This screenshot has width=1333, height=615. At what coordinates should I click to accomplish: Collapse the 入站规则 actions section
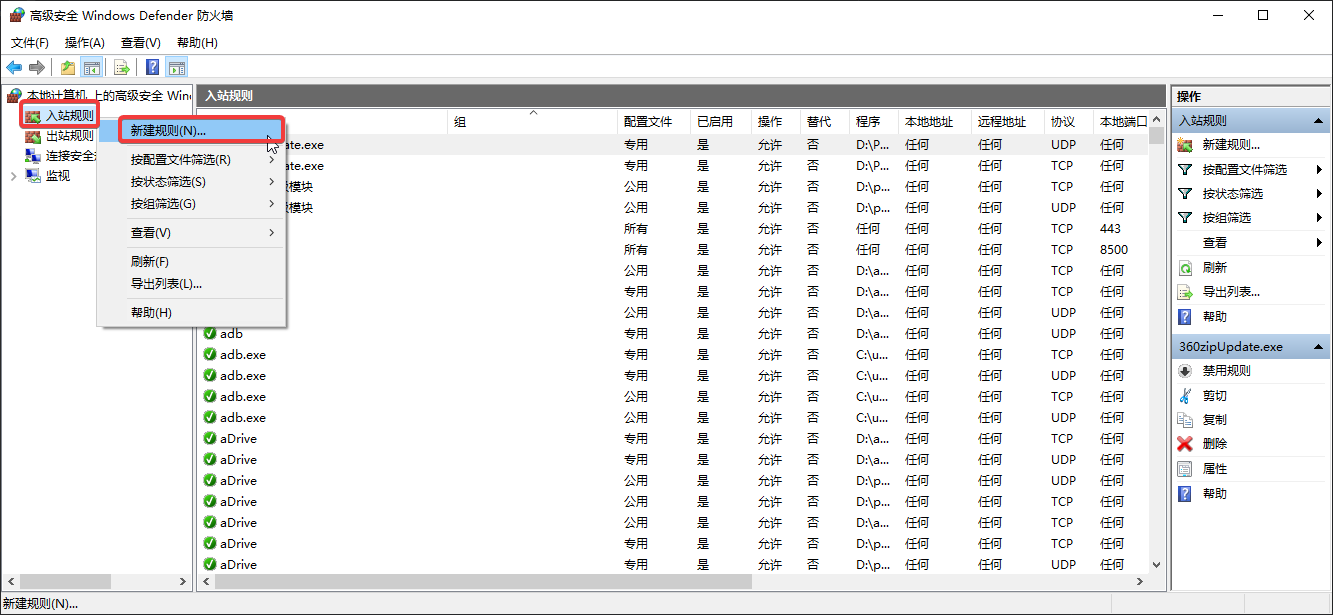coord(1320,120)
